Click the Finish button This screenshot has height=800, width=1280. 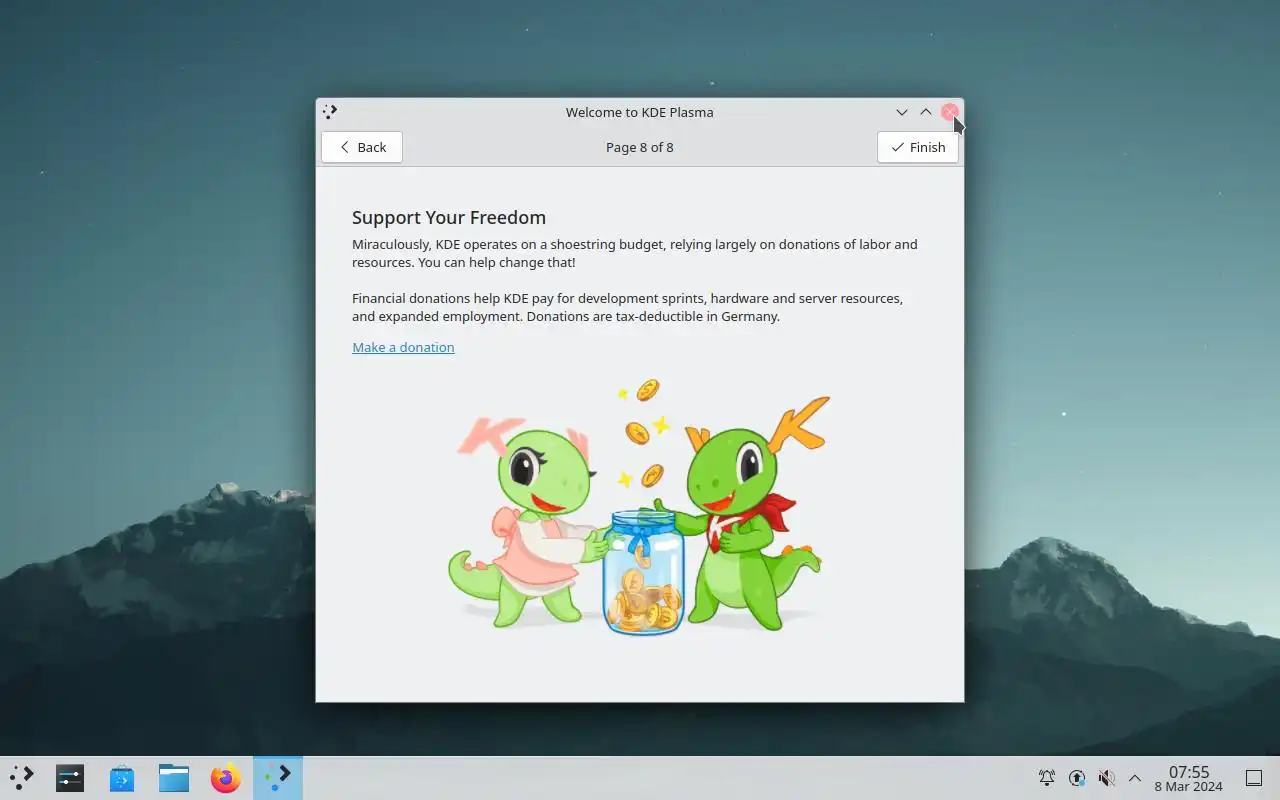coord(918,147)
